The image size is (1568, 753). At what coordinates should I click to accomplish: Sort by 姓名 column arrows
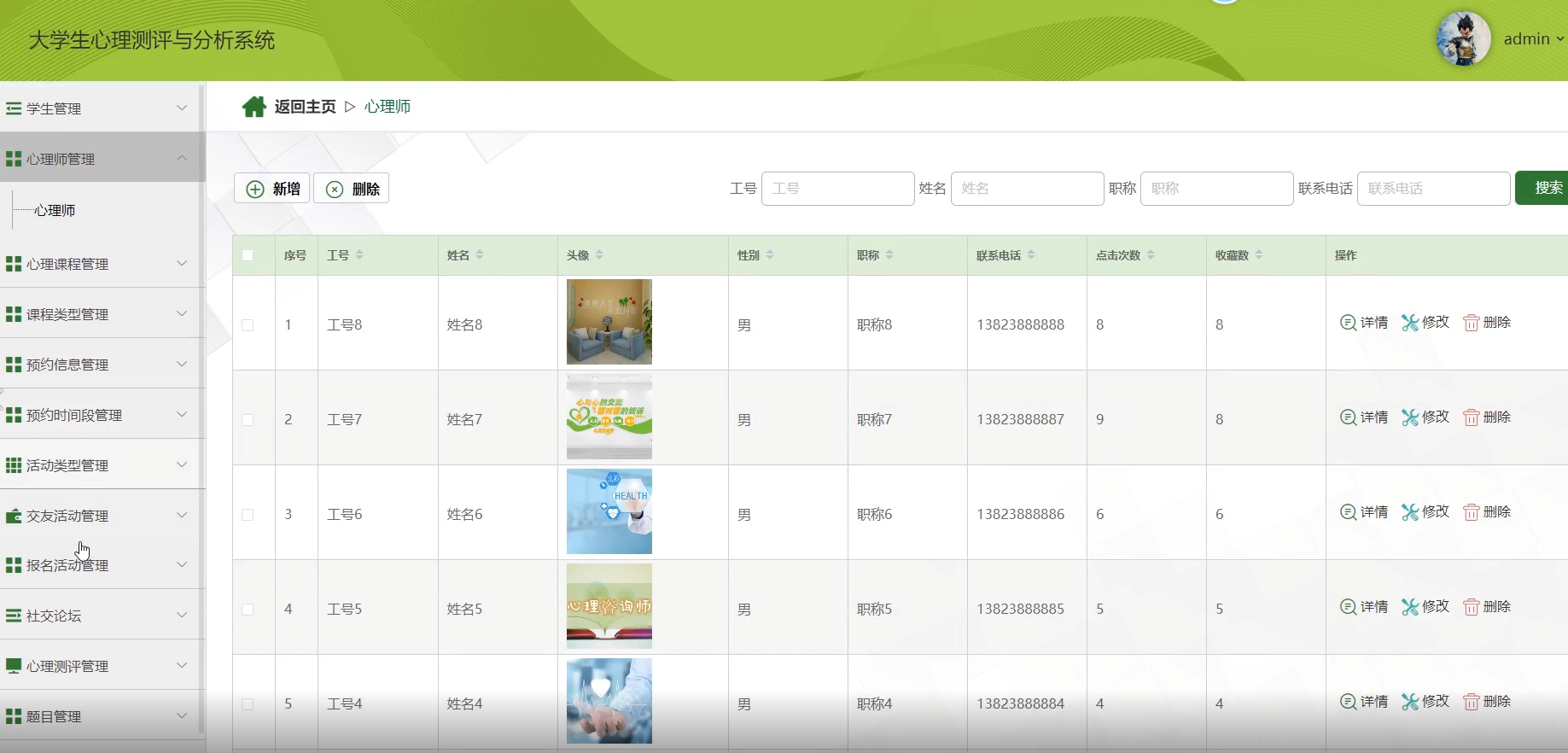480,255
